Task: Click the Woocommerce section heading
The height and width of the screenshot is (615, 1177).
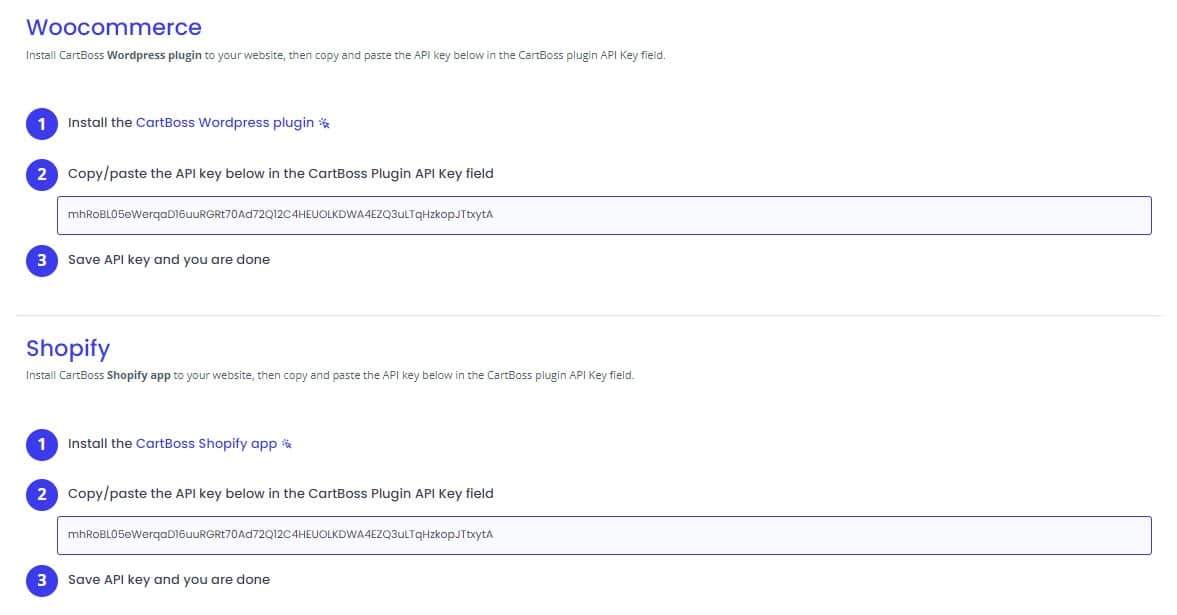Action: (113, 27)
